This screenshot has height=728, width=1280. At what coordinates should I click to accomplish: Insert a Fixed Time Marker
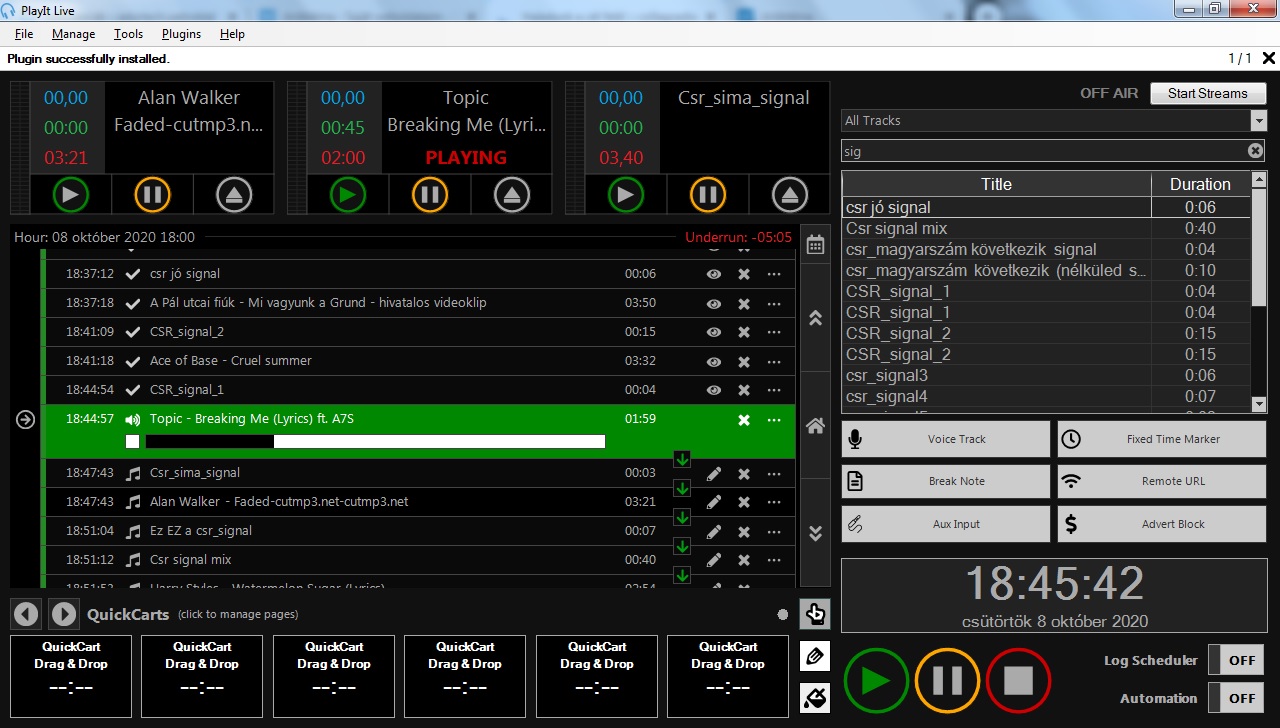1162,439
